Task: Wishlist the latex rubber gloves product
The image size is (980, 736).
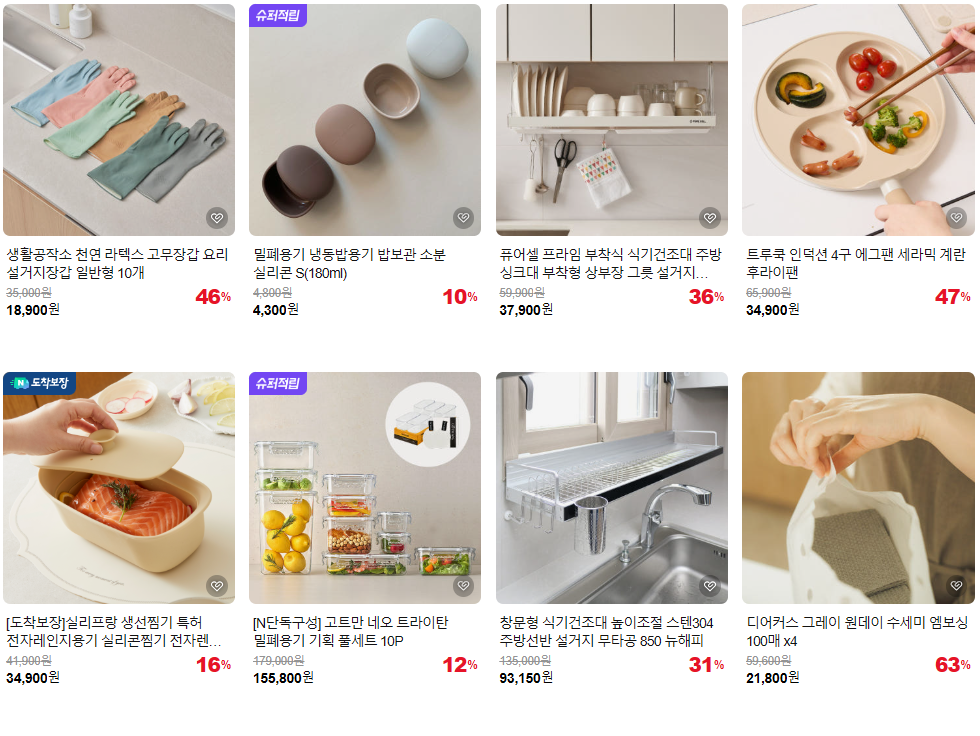Action: [217, 218]
